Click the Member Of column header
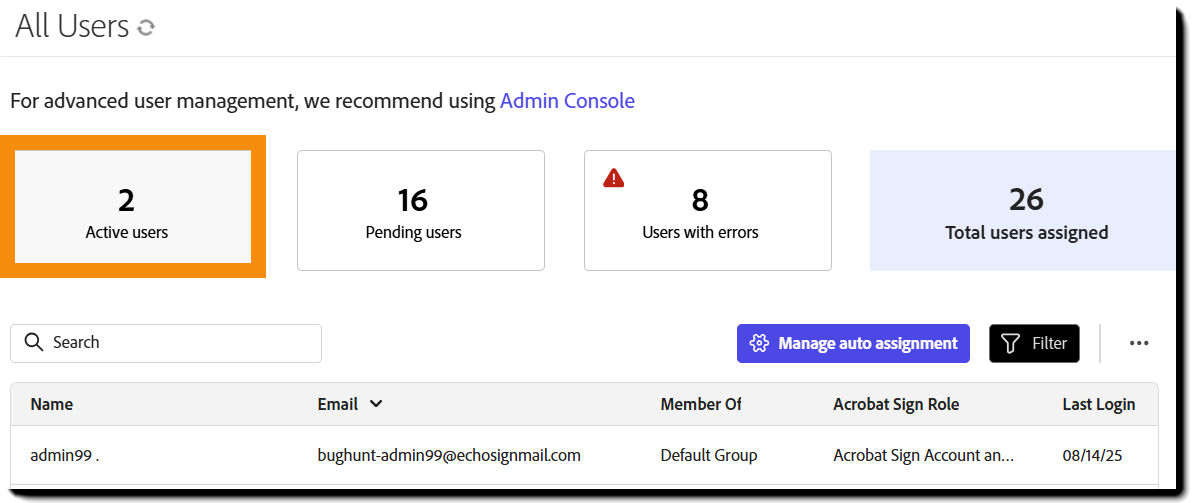 pyautogui.click(x=701, y=404)
